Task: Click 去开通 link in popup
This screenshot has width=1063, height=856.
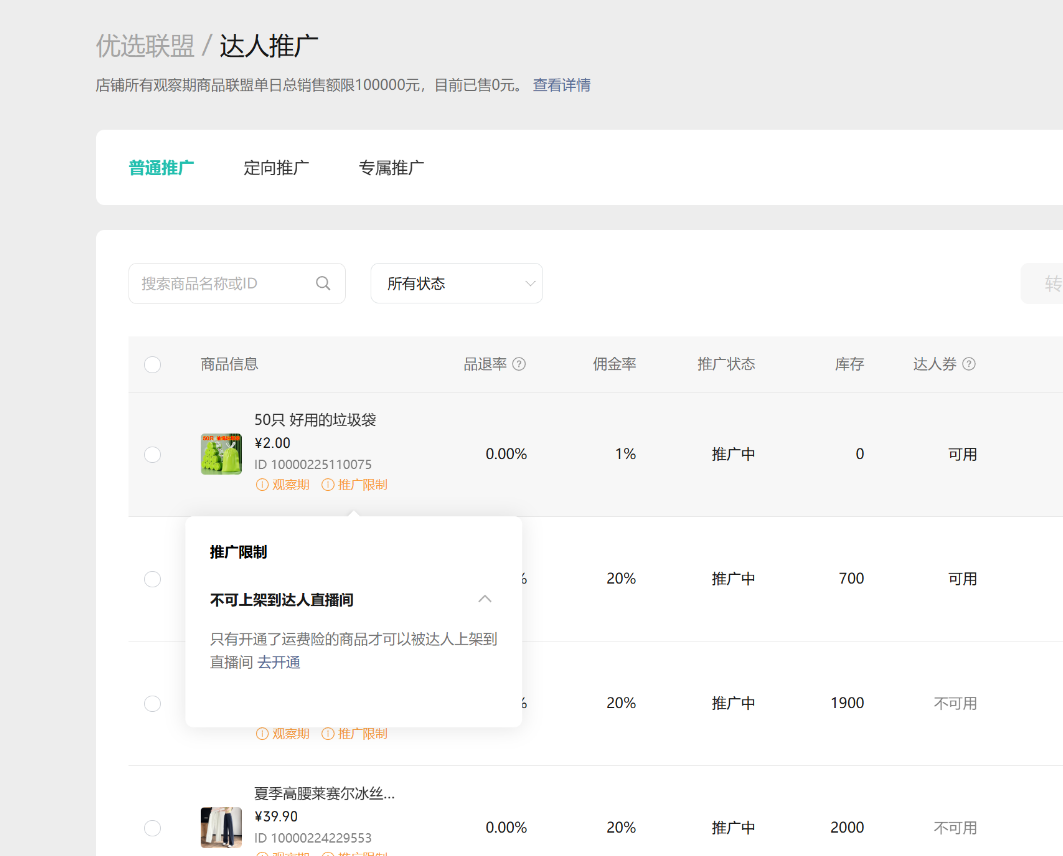Action: (279, 662)
